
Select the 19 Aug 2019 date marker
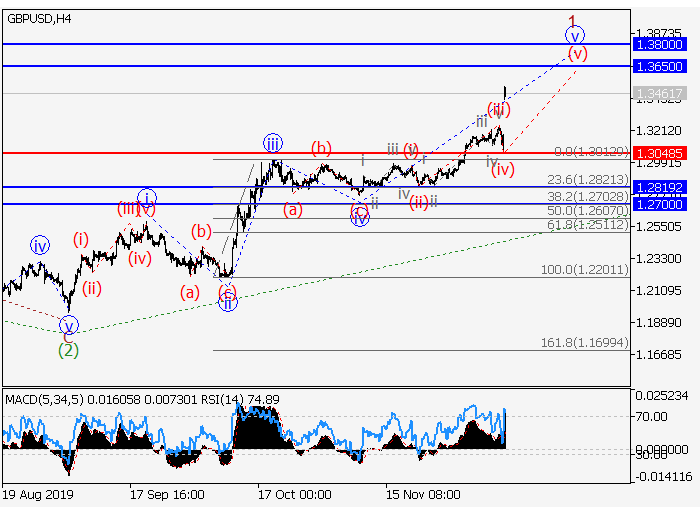point(37,494)
